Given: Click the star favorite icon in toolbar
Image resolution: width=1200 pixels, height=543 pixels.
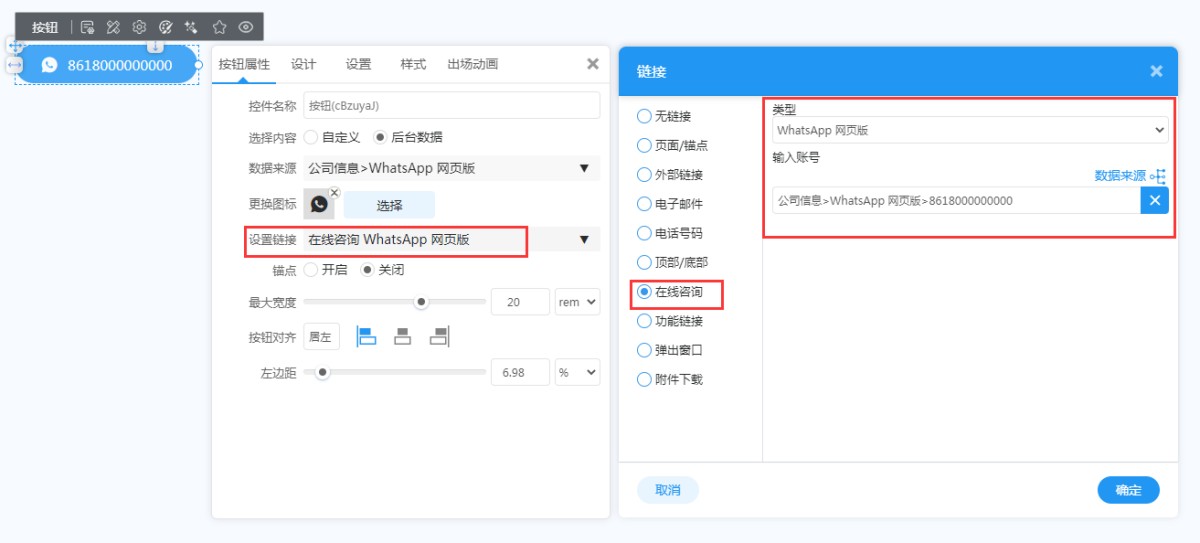Looking at the screenshot, I should [219, 27].
